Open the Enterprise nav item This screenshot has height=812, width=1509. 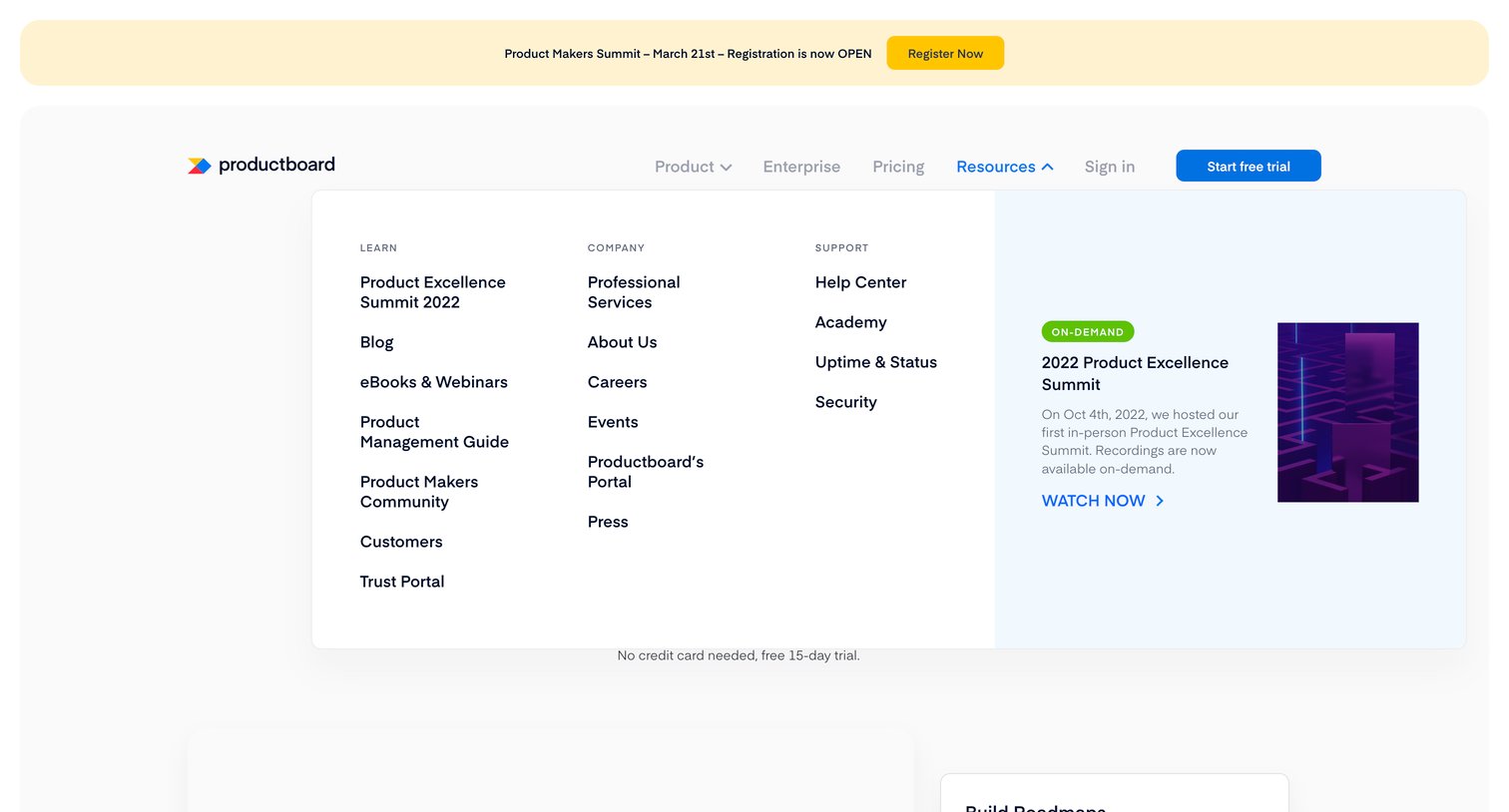point(801,167)
